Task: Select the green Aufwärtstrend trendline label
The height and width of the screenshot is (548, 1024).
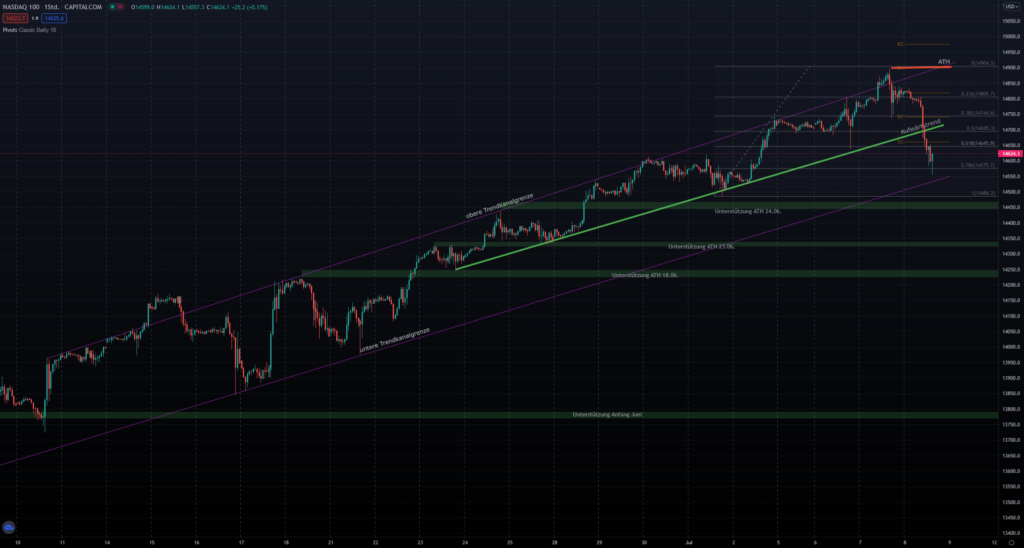Action: click(x=921, y=129)
